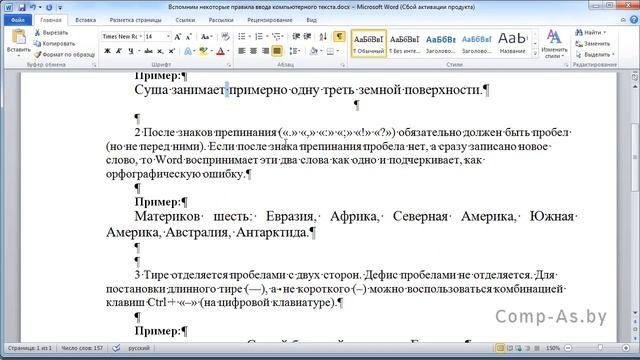Toggle Strikethrough formatting
Viewport: 640px width, 360px height.
click(149, 51)
